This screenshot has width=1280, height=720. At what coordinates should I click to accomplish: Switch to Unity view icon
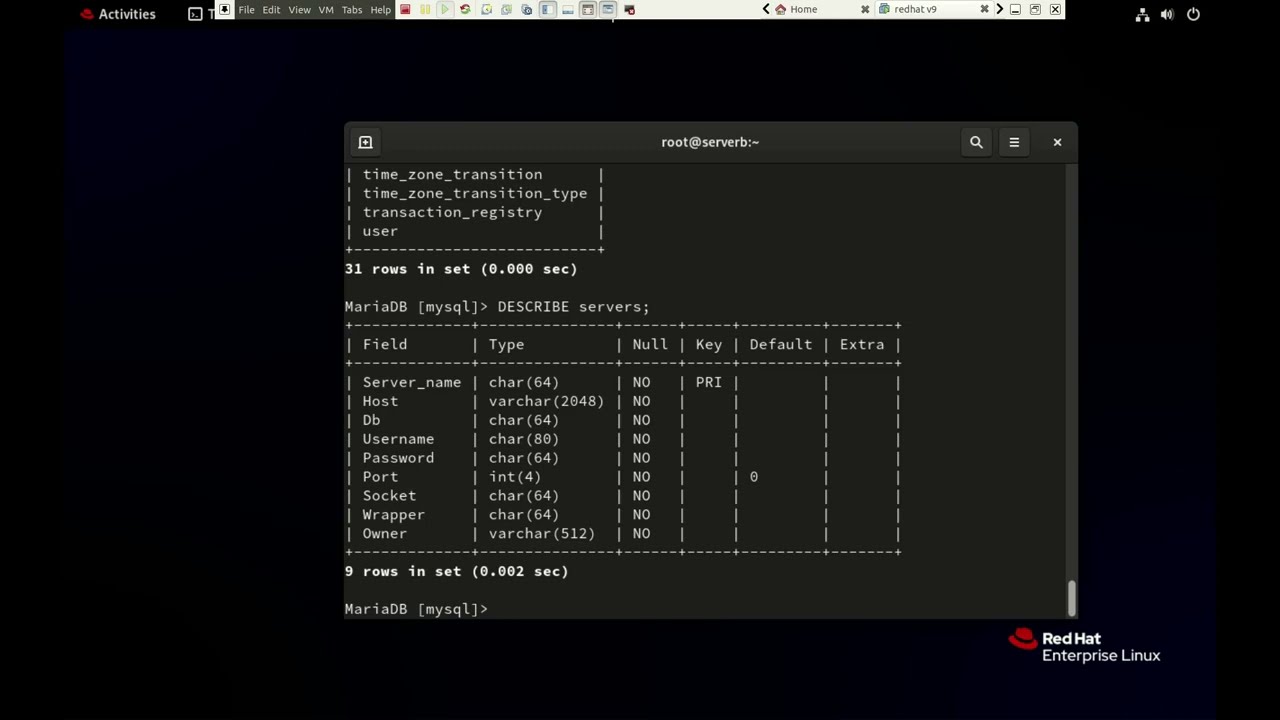(608, 9)
